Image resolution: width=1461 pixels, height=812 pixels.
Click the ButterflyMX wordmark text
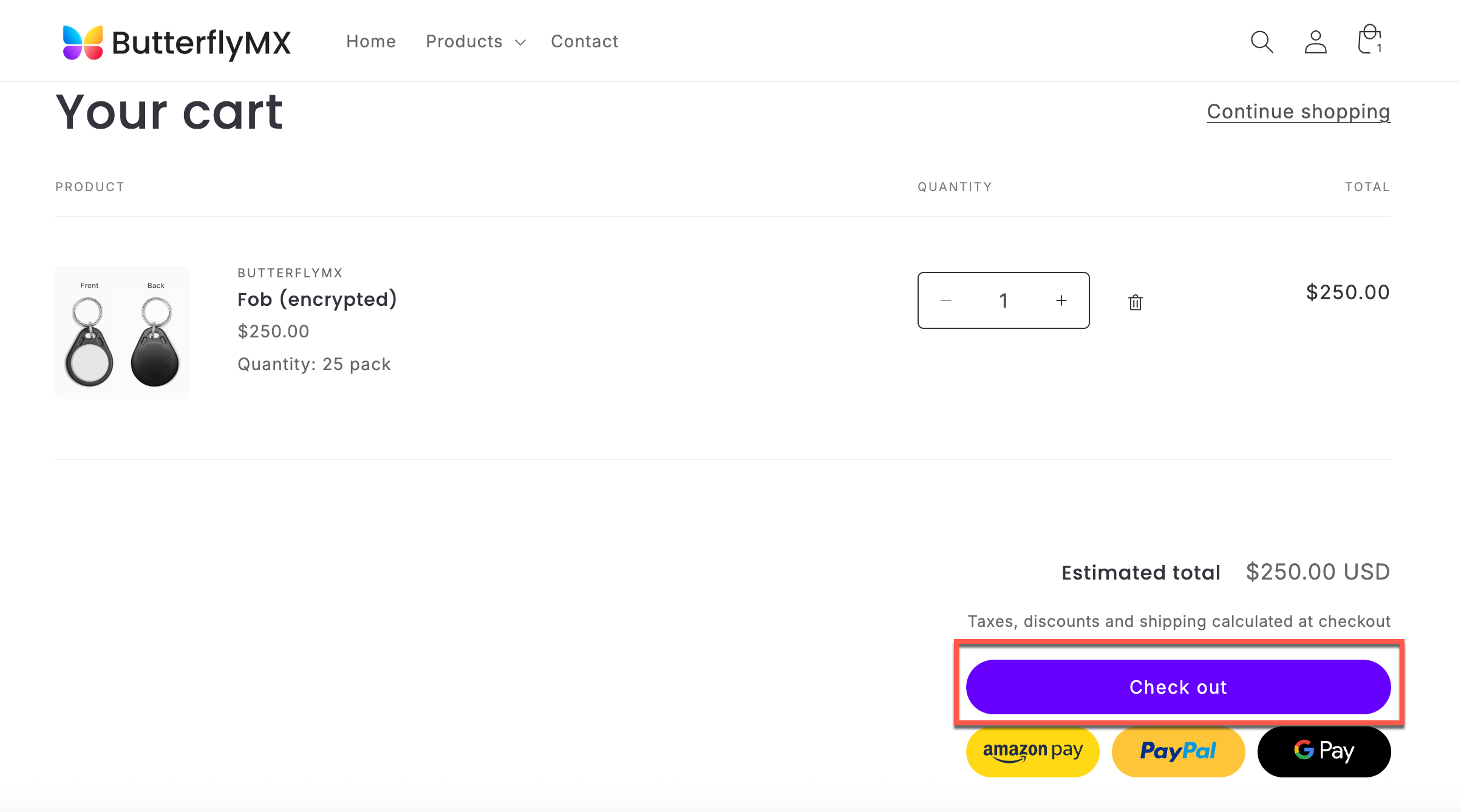pyautogui.click(x=201, y=43)
